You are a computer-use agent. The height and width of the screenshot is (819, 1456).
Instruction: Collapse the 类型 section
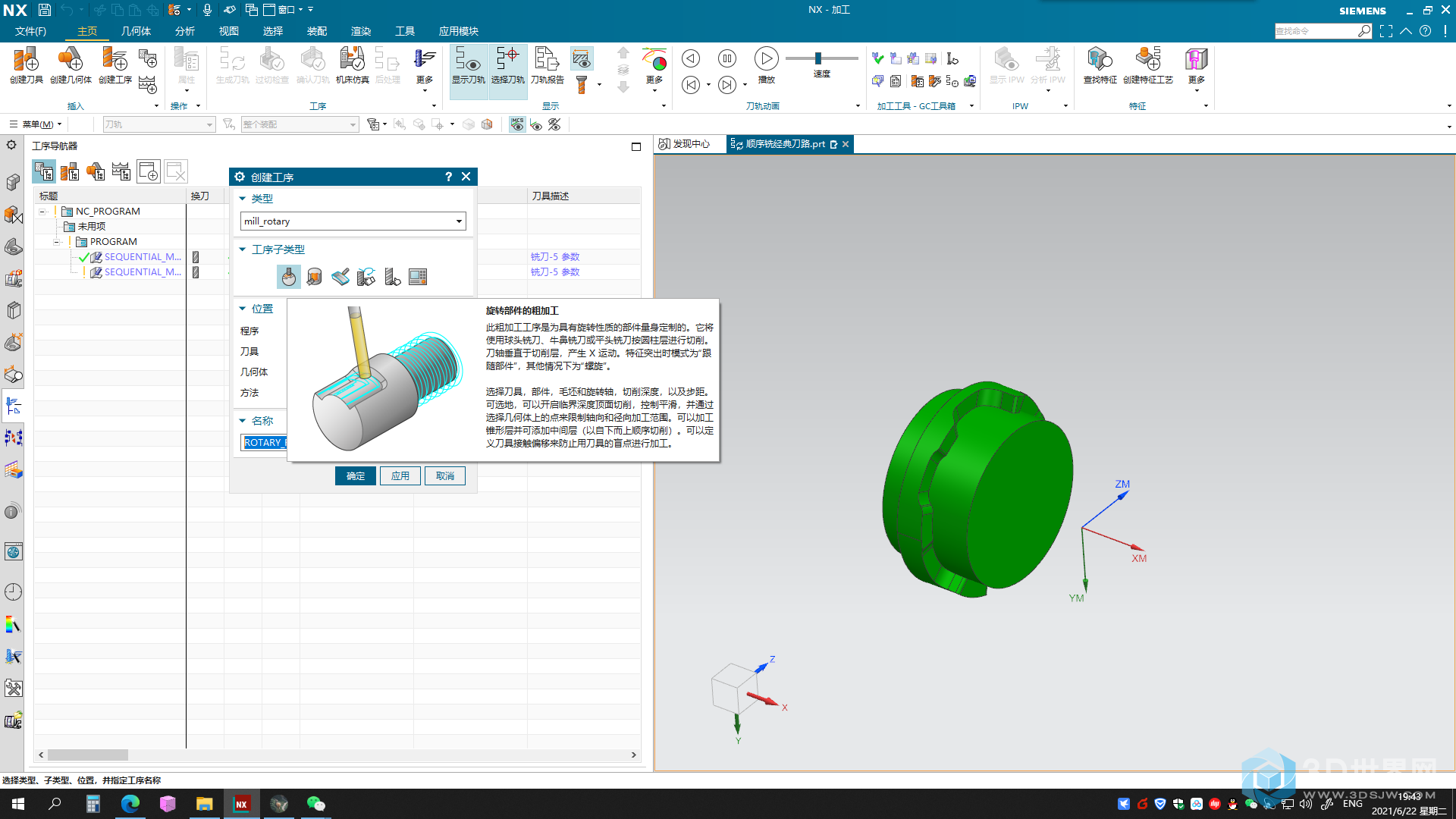point(243,199)
